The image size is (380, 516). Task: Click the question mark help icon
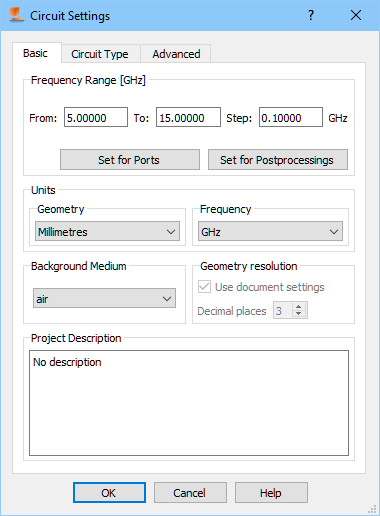tap(311, 15)
